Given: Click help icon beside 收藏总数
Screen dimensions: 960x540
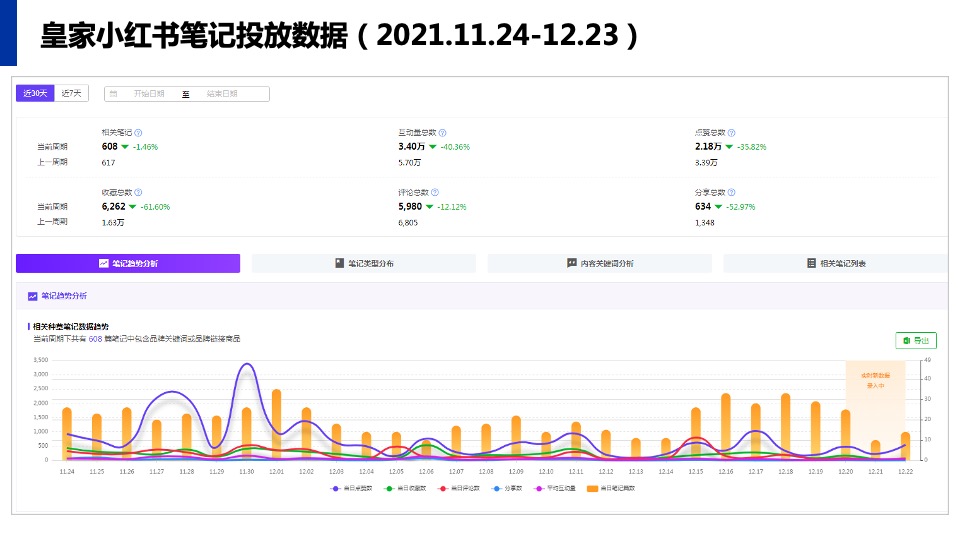Looking at the screenshot, I should click(138, 192).
